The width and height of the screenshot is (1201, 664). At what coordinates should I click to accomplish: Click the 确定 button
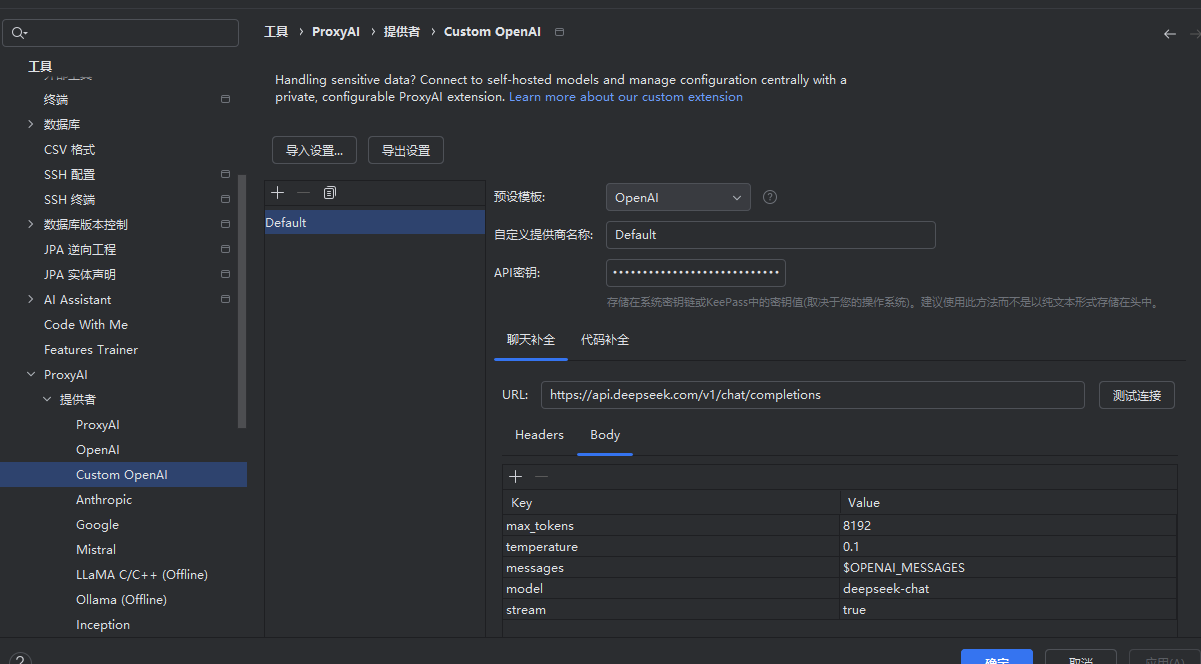[x=997, y=657]
